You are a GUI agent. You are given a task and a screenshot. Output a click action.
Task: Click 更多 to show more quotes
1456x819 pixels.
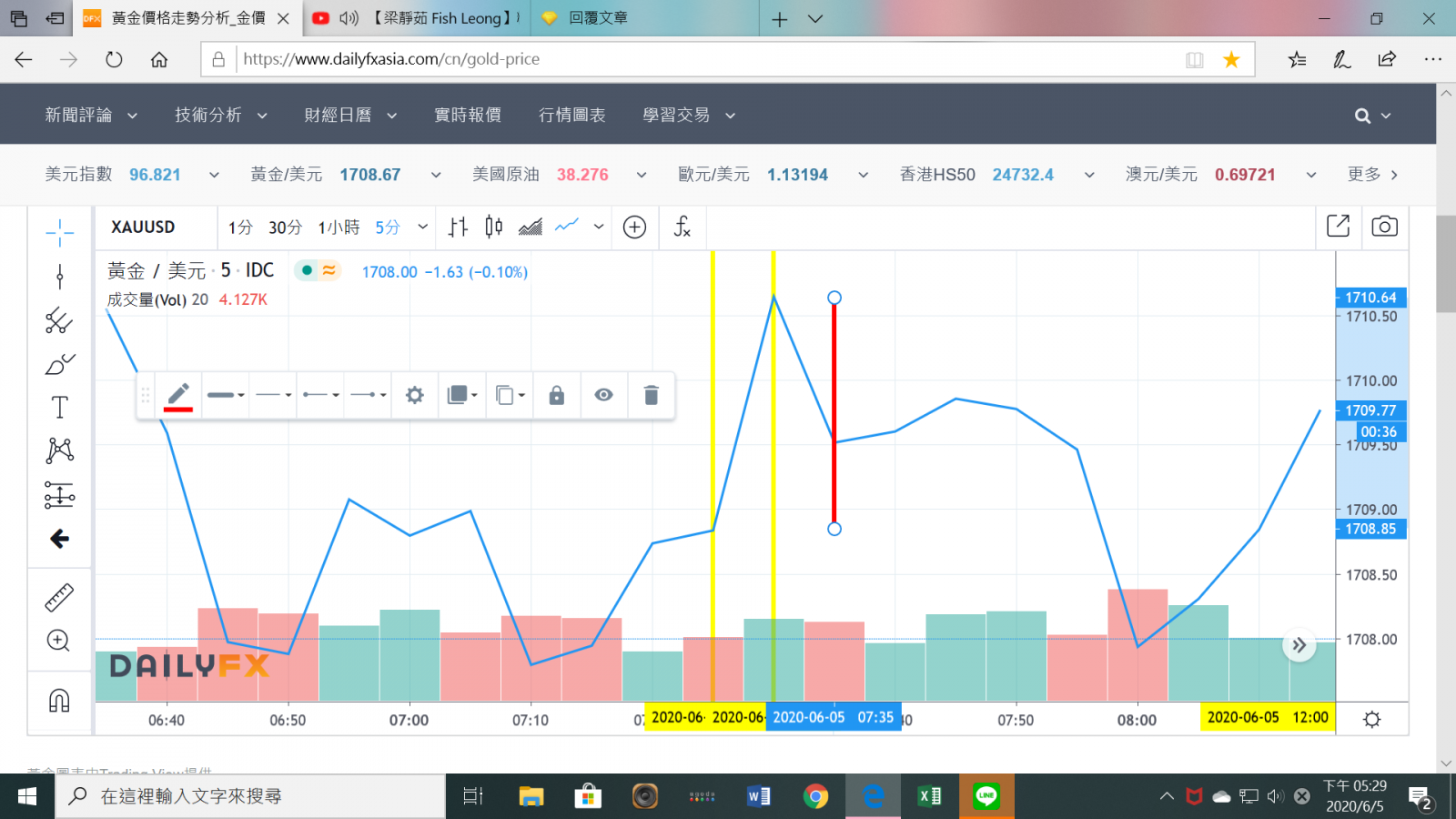tap(1372, 175)
